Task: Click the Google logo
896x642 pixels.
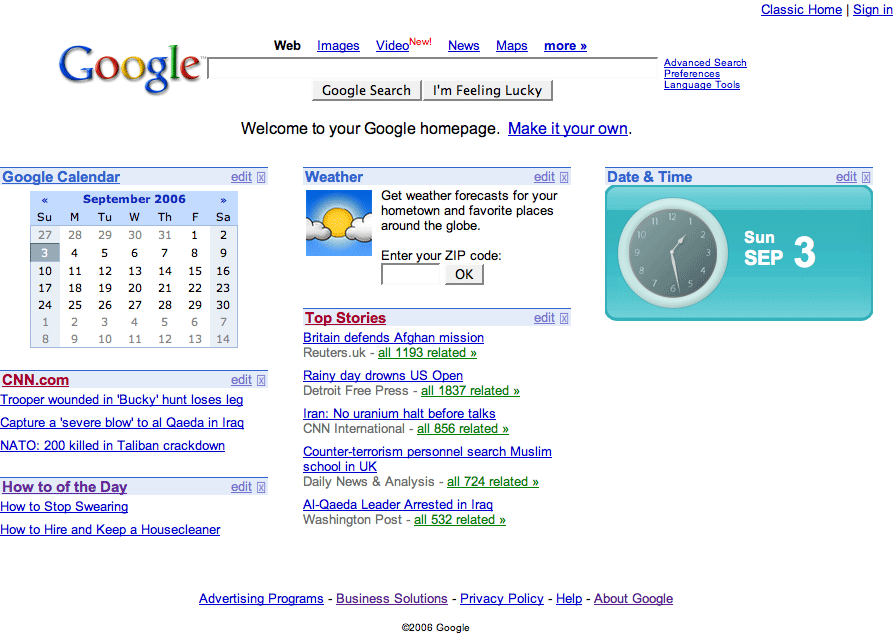Action: coord(131,69)
